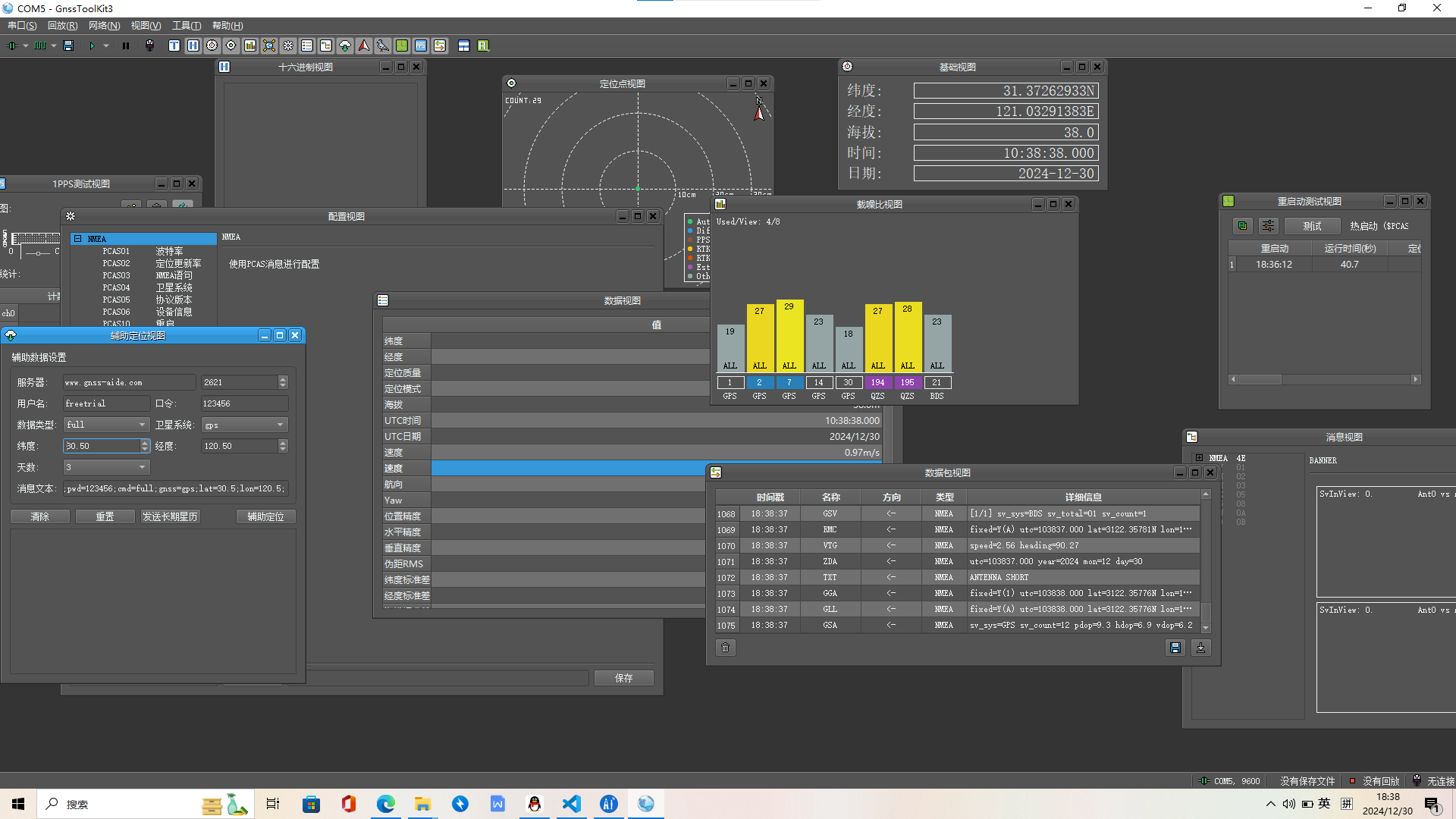Click the window layout toolbar icon
Screen dimensions: 1456x819
point(464,45)
